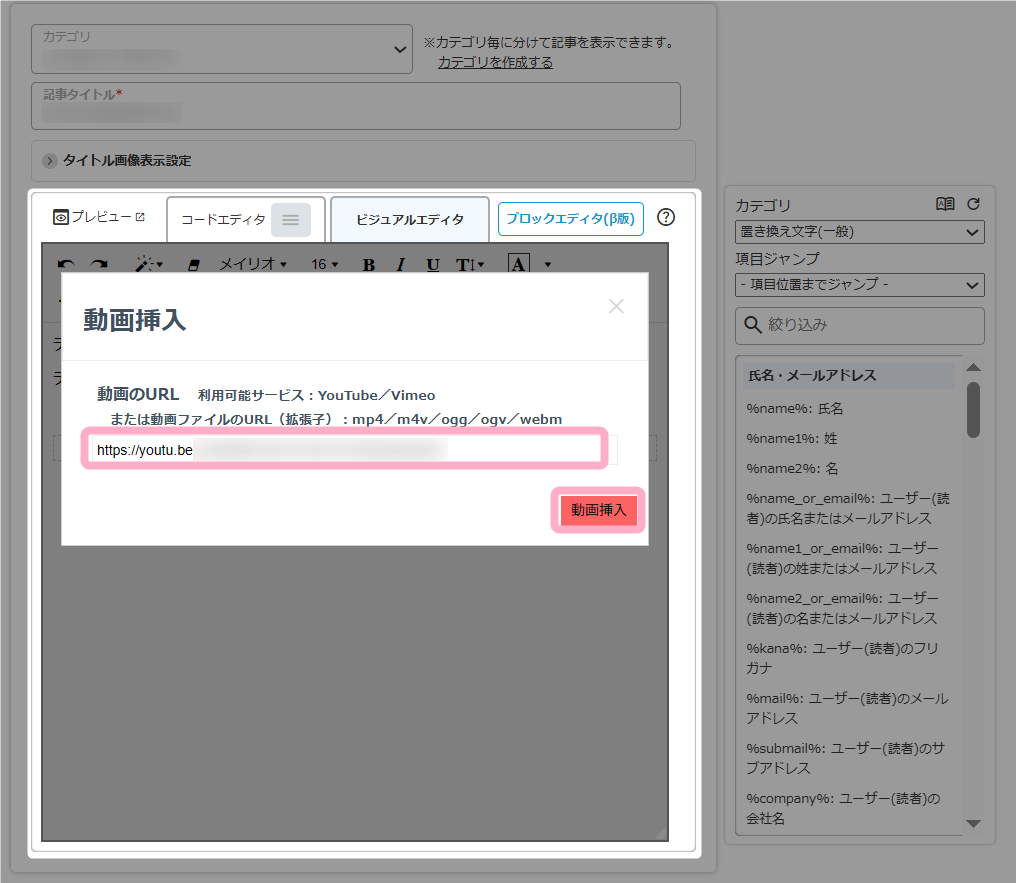Apply underline with the U icon
The image size is (1016, 883).
tap(432, 265)
